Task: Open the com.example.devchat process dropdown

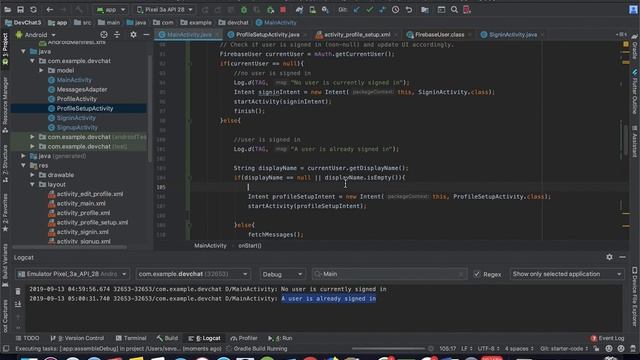Action: point(193,274)
